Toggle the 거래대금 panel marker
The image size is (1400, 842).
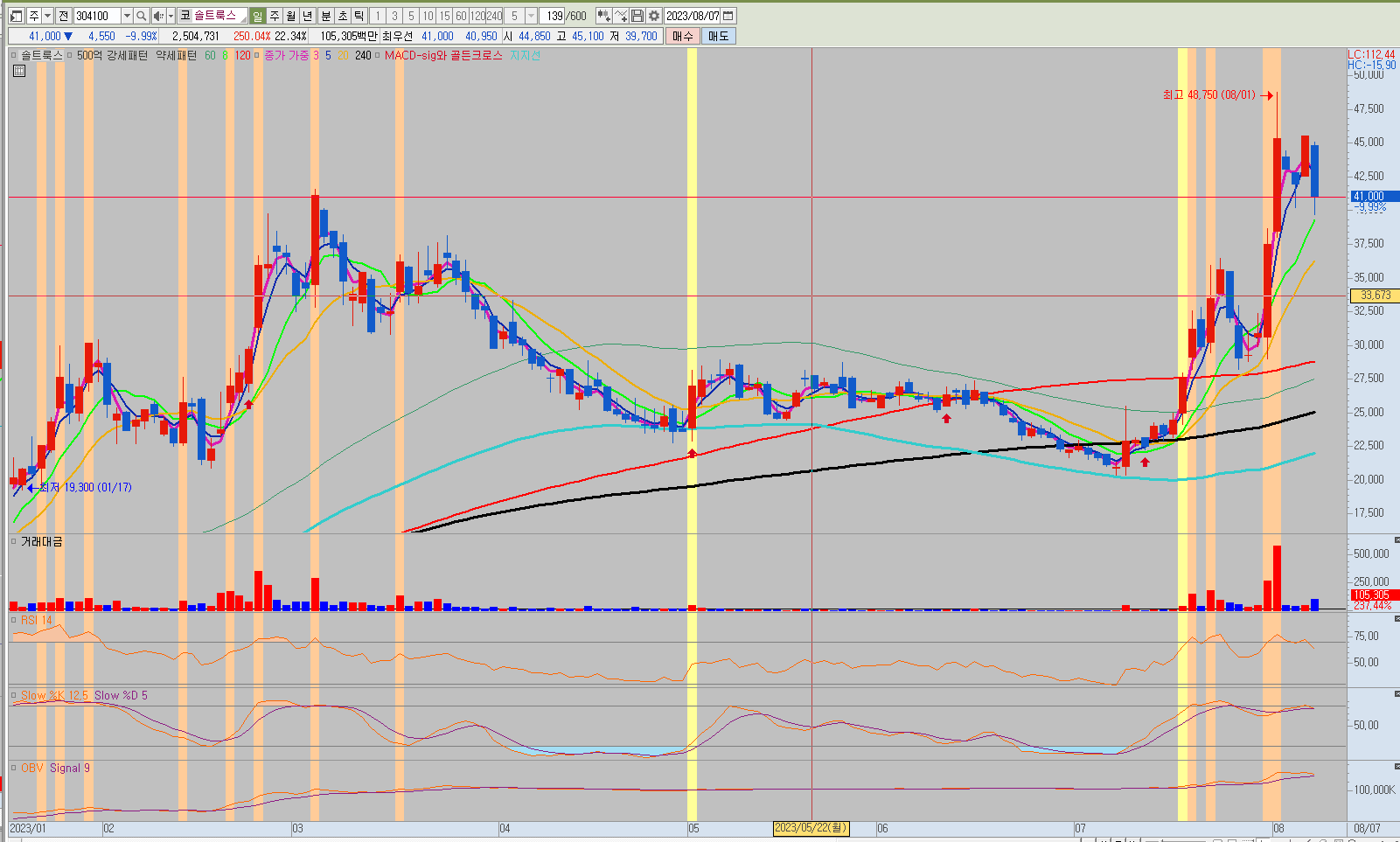pos(14,541)
